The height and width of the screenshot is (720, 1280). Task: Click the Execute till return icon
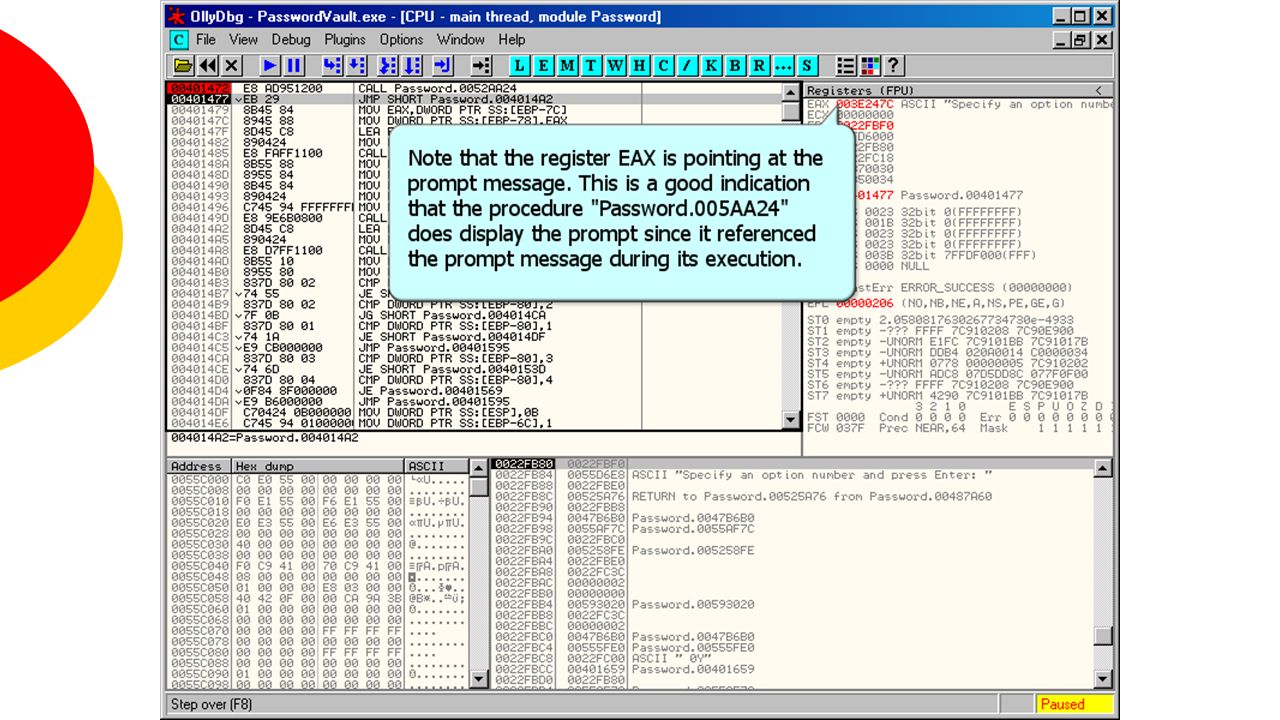click(443, 66)
